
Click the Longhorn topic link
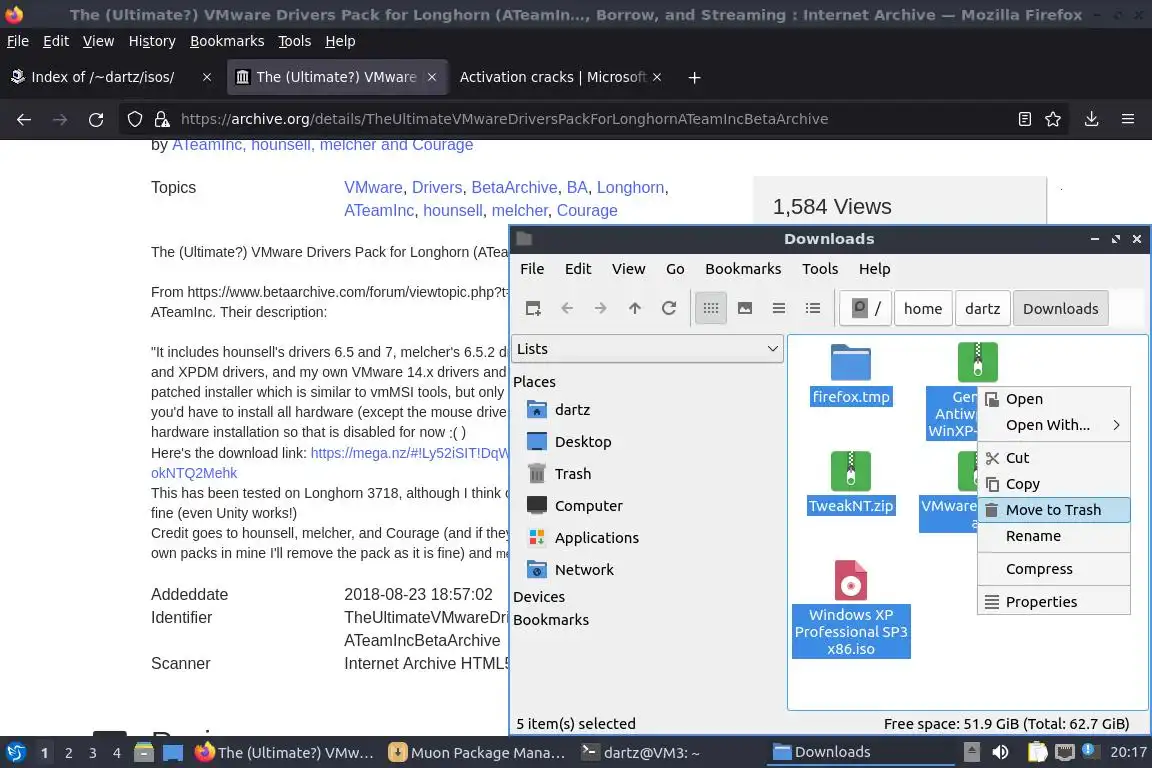630,188
